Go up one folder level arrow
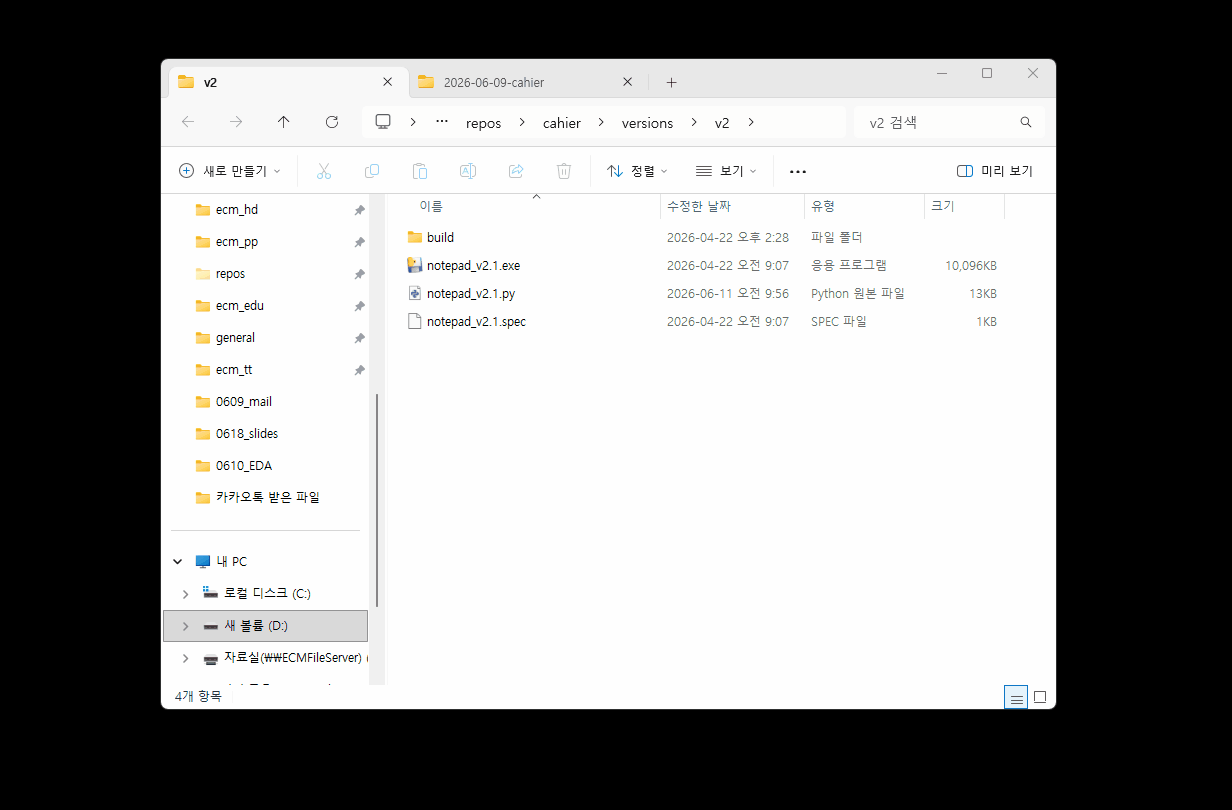Viewport: 1232px width, 810px height. pos(284,122)
